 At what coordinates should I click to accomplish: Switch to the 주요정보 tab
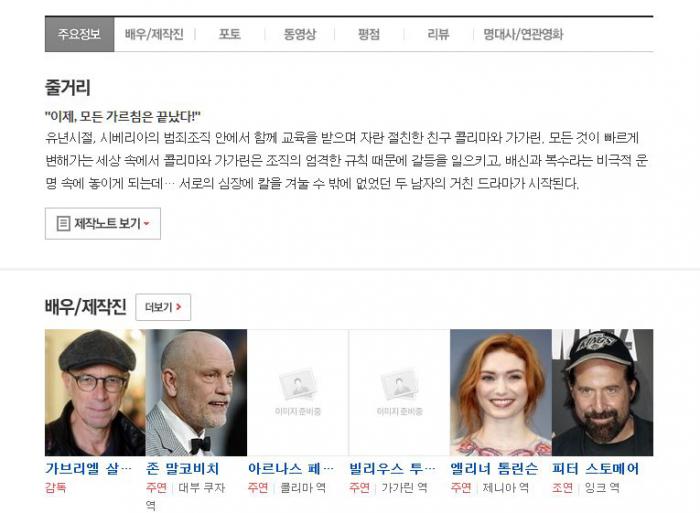(79, 34)
